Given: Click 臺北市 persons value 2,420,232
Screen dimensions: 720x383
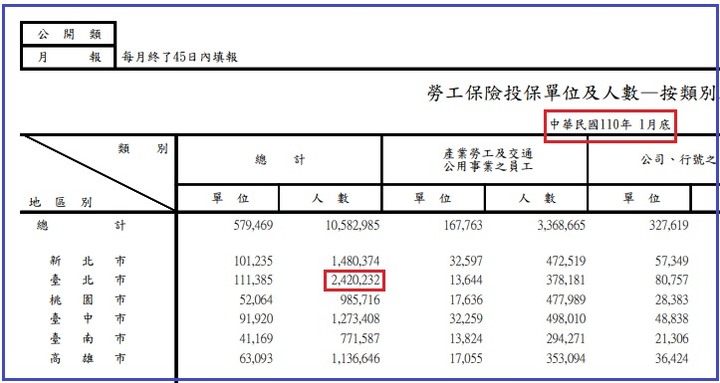Looking at the screenshot, I should 354,280.
